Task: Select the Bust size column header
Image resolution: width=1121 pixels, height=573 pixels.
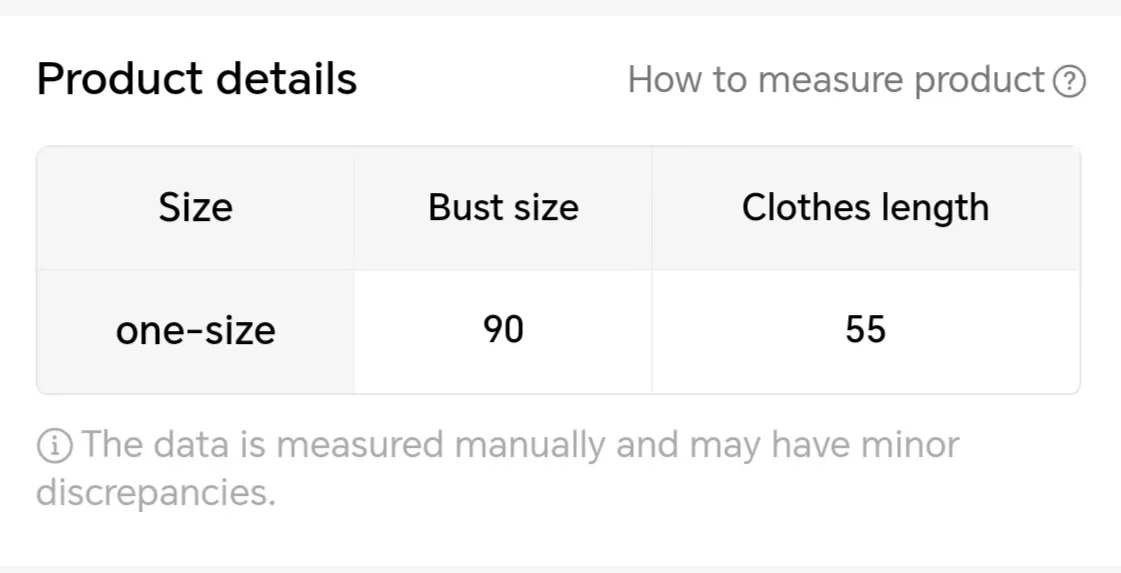Action: pos(503,208)
